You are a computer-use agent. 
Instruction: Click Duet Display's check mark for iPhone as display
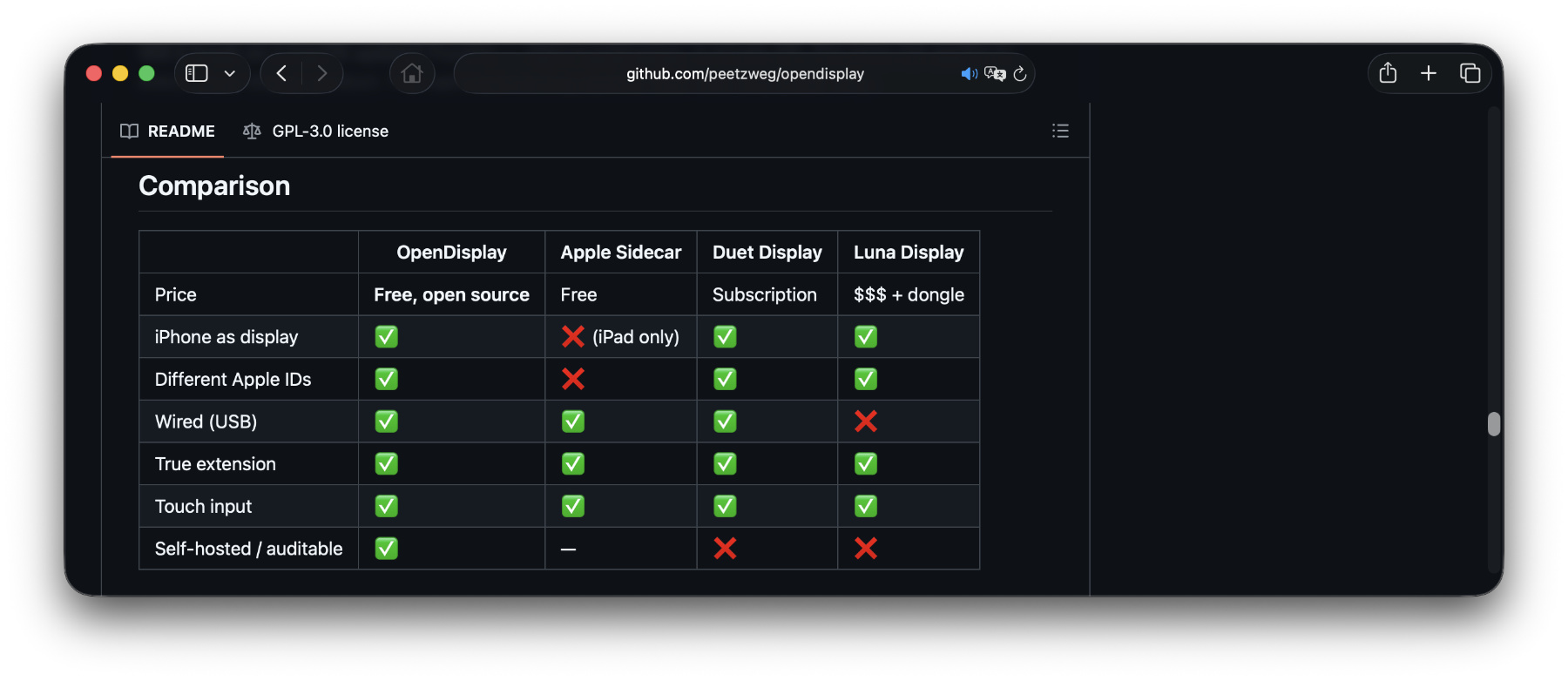(725, 337)
